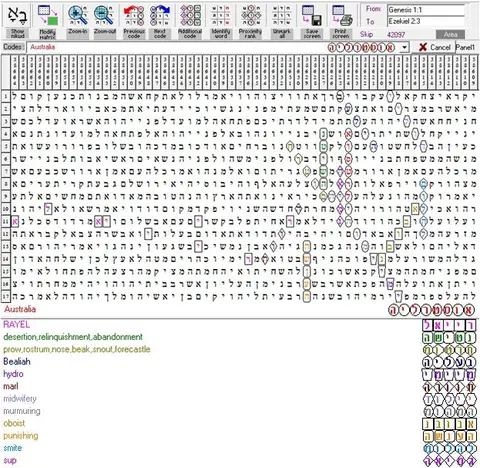Image resolution: width=480 pixels, height=468 pixels.
Task: Select the RAYEL term in the list
Action: [x=16, y=324]
